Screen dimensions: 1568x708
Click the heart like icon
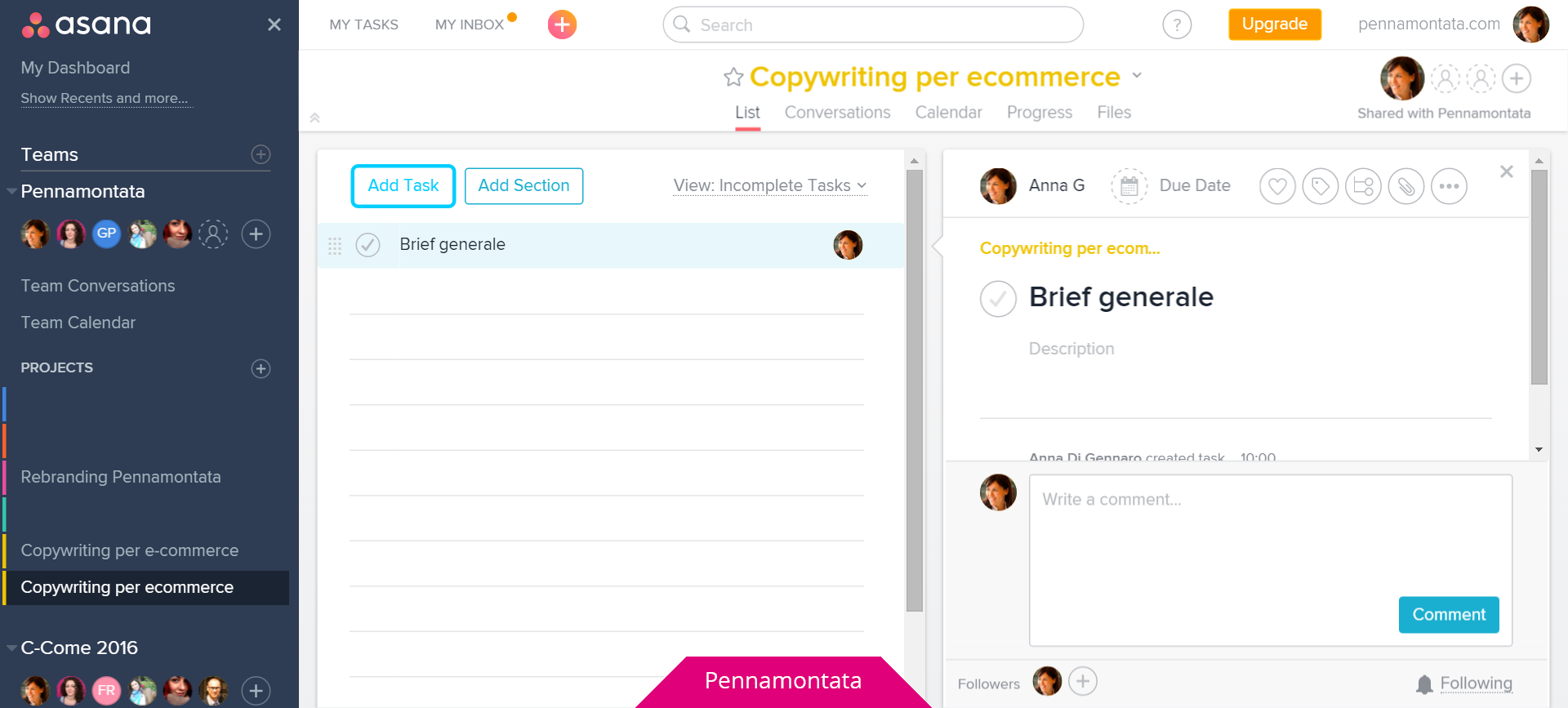[x=1277, y=186]
